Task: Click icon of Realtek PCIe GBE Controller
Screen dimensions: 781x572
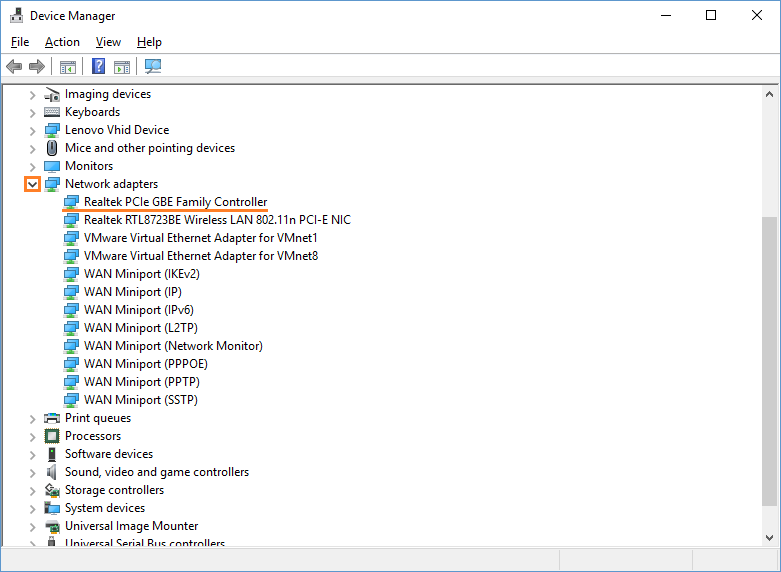Action: tap(71, 202)
